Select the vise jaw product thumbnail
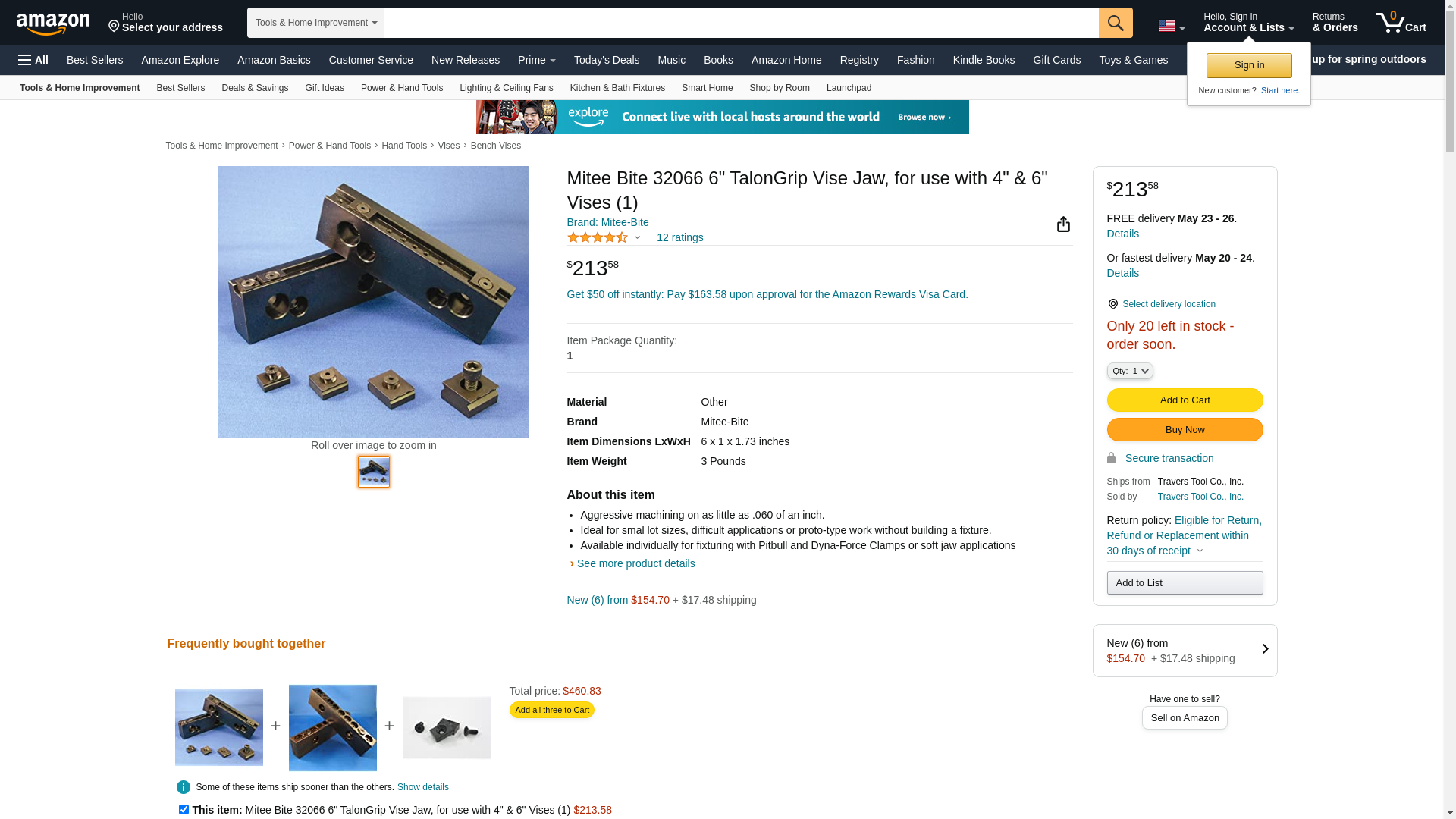This screenshot has width=1456, height=819. 374,472
